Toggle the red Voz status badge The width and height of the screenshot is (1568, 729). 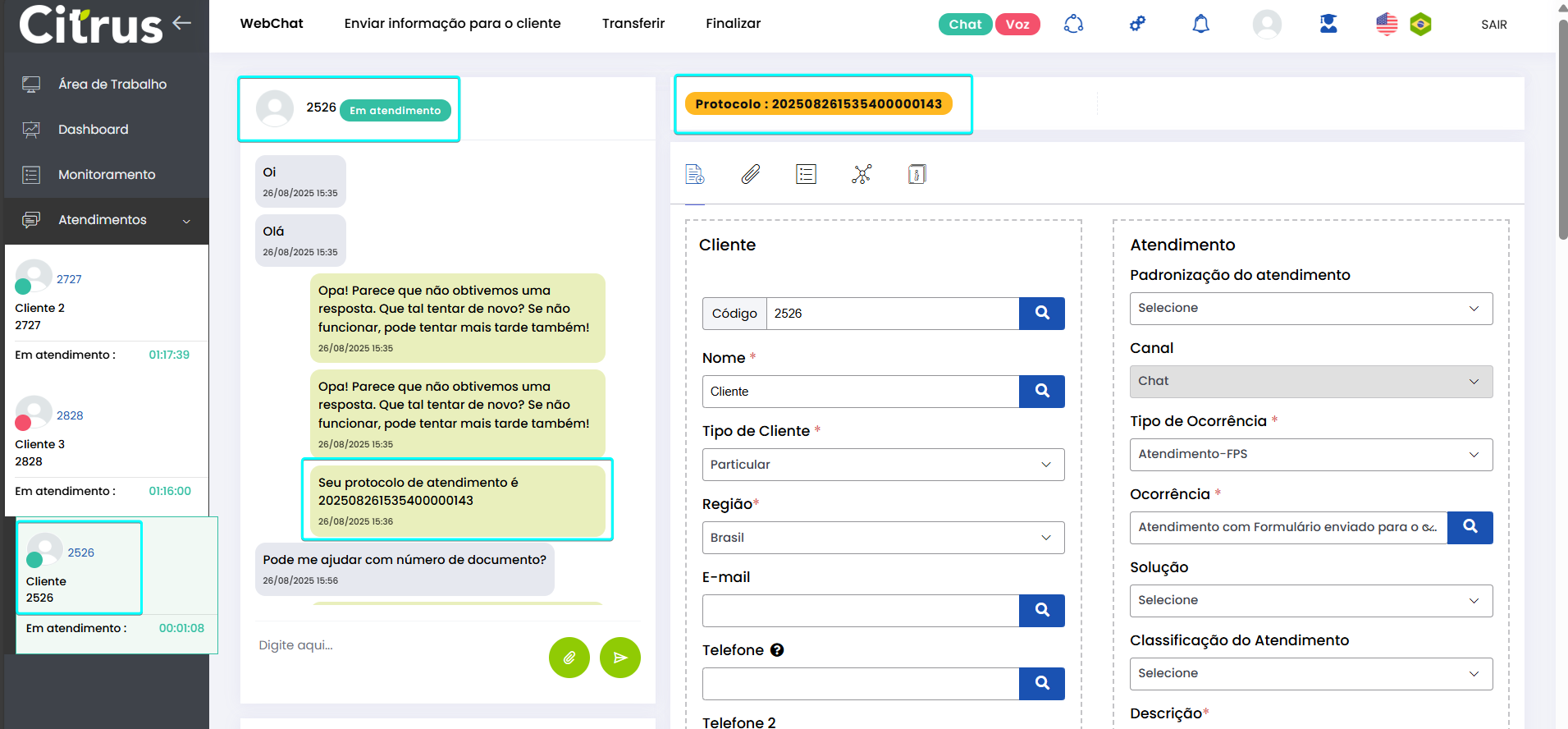[1017, 25]
